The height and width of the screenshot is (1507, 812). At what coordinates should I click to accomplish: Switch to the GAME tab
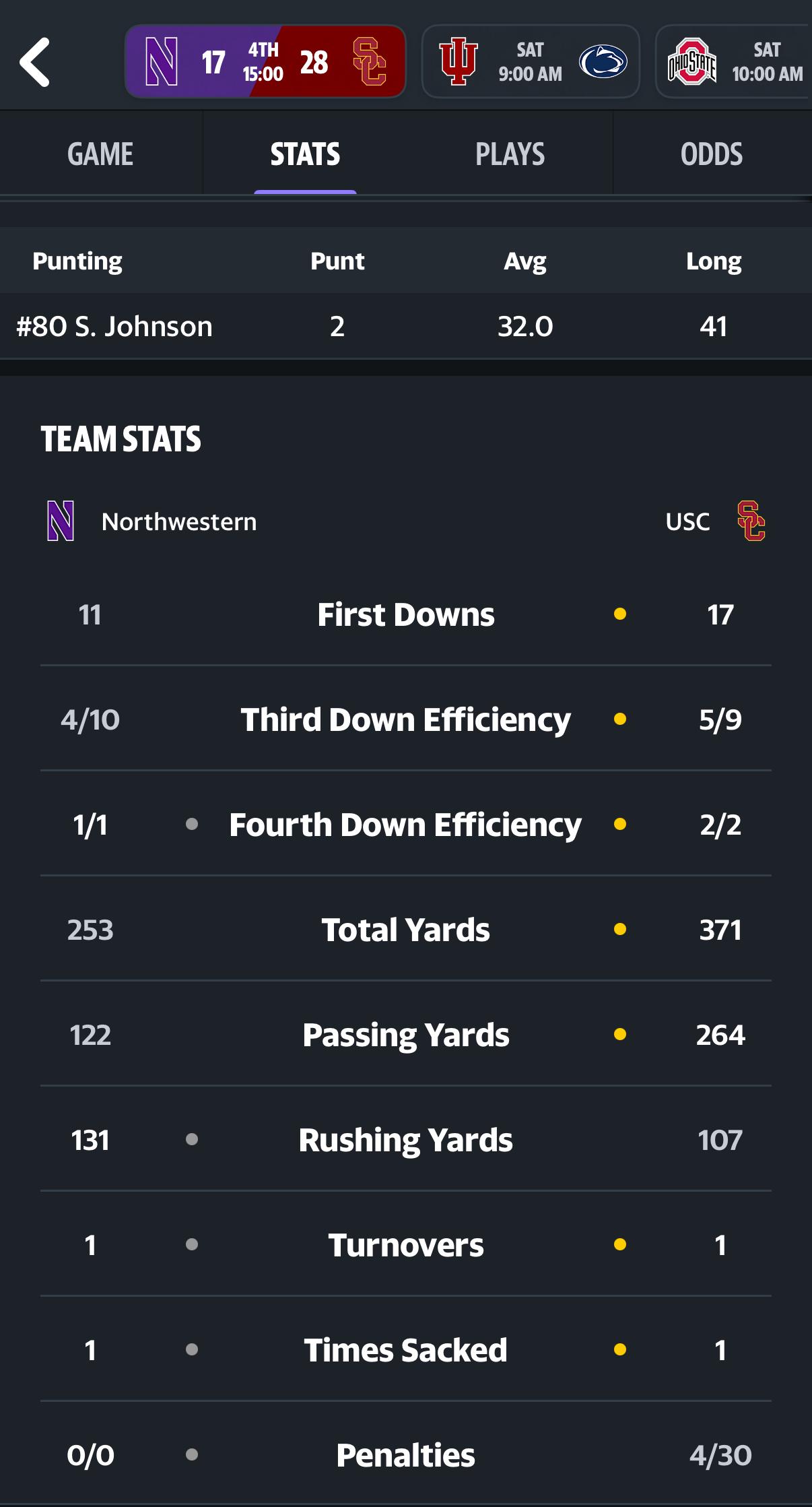pos(100,154)
